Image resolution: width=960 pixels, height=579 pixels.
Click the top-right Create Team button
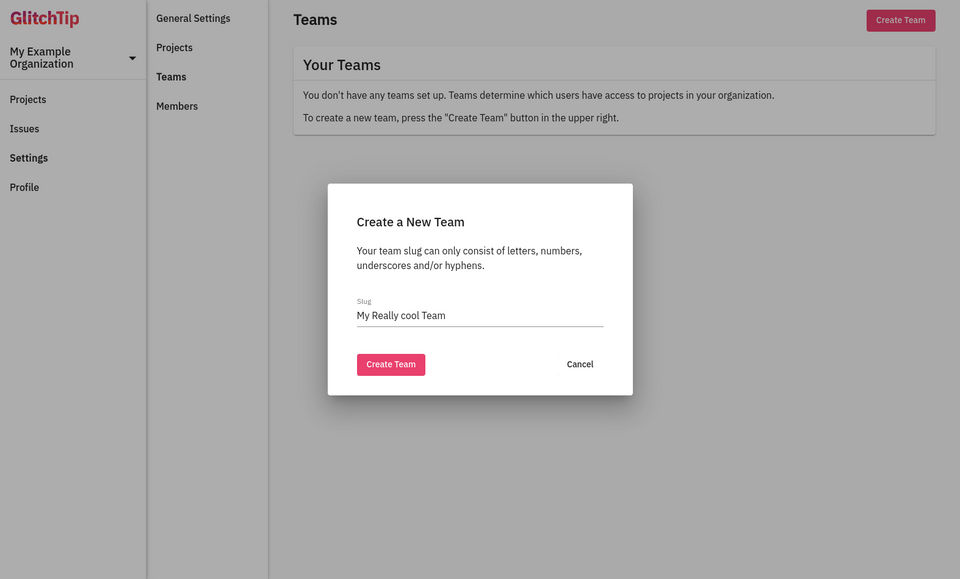[x=901, y=20]
